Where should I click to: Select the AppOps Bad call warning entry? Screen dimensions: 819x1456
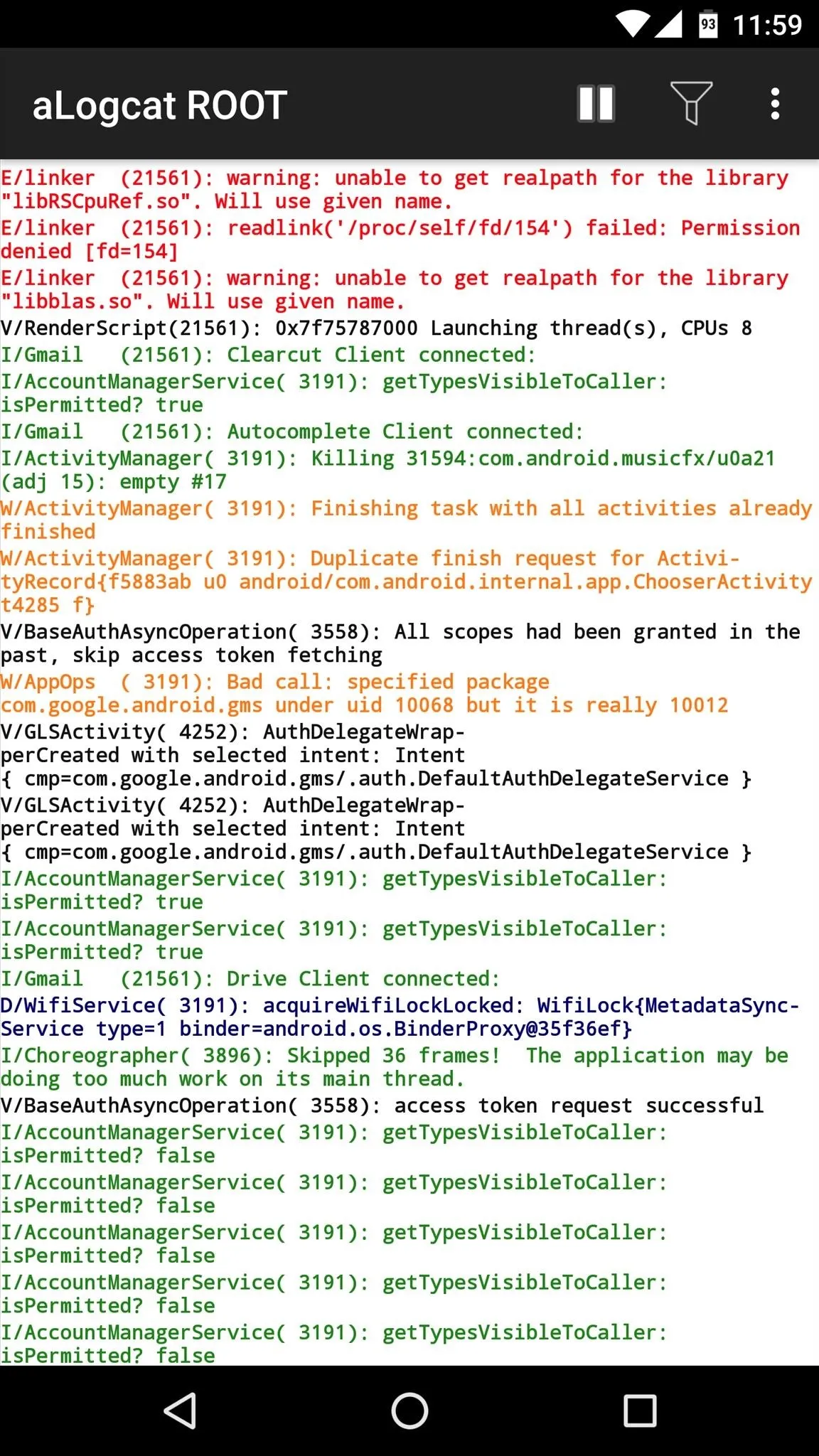[x=364, y=693]
